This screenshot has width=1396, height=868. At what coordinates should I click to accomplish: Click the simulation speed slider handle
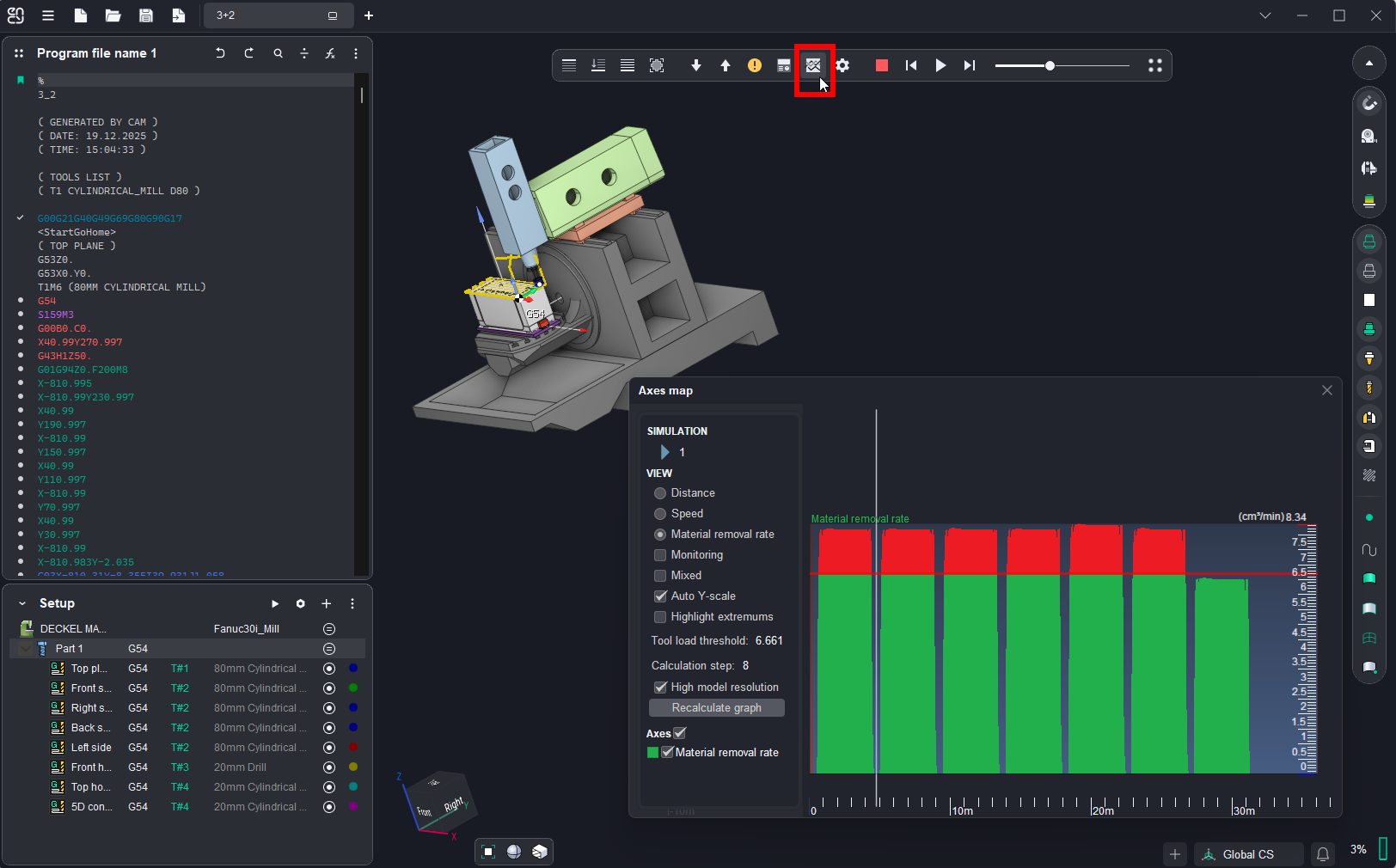(x=1050, y=65)
